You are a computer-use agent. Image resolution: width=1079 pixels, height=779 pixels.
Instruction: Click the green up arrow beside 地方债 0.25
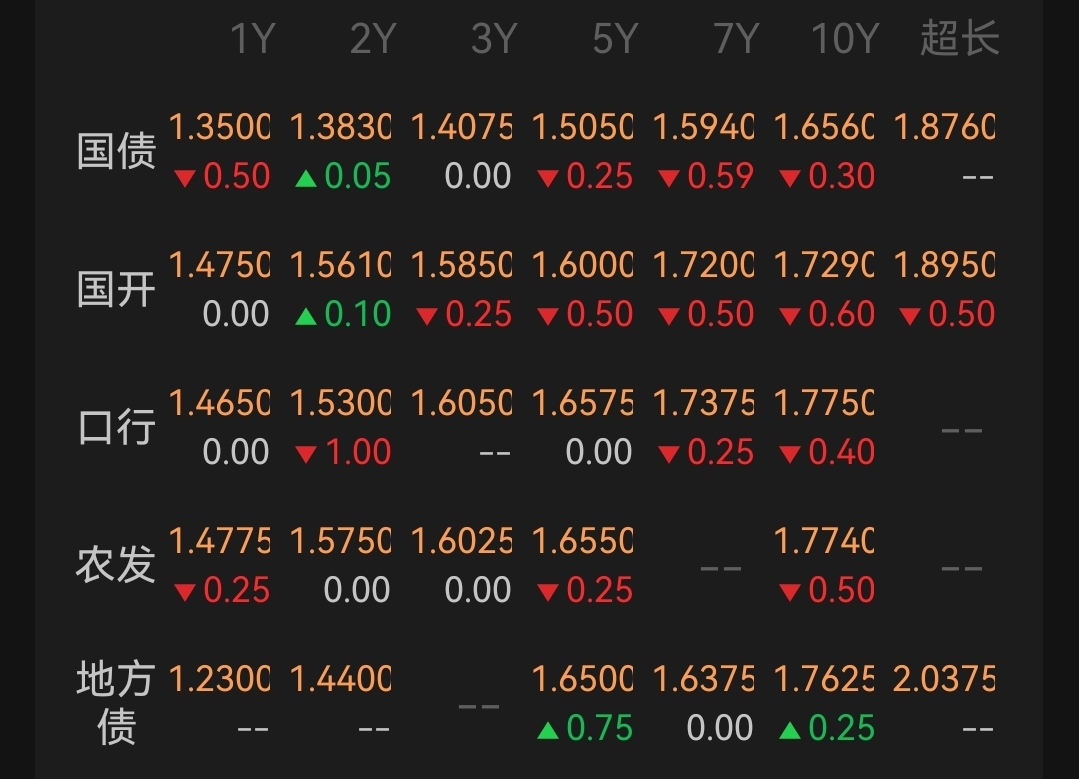pos(790,730)
